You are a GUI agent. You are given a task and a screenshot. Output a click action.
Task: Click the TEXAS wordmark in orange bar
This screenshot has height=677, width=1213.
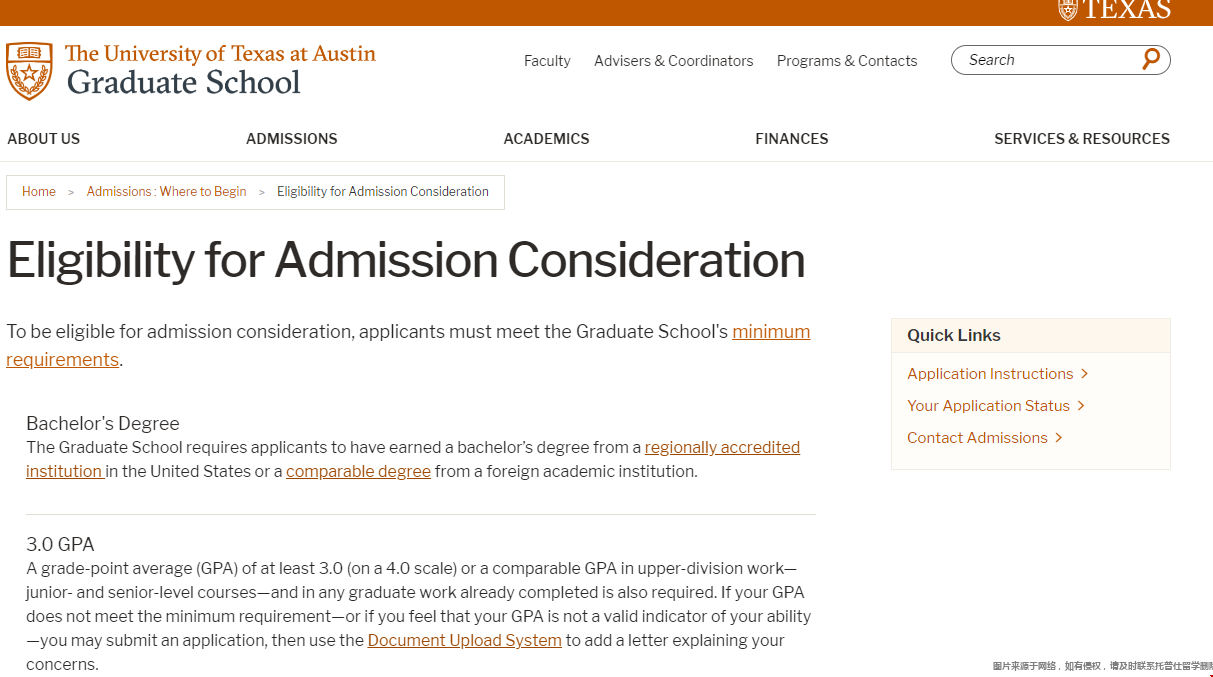tap(1115, 10)
